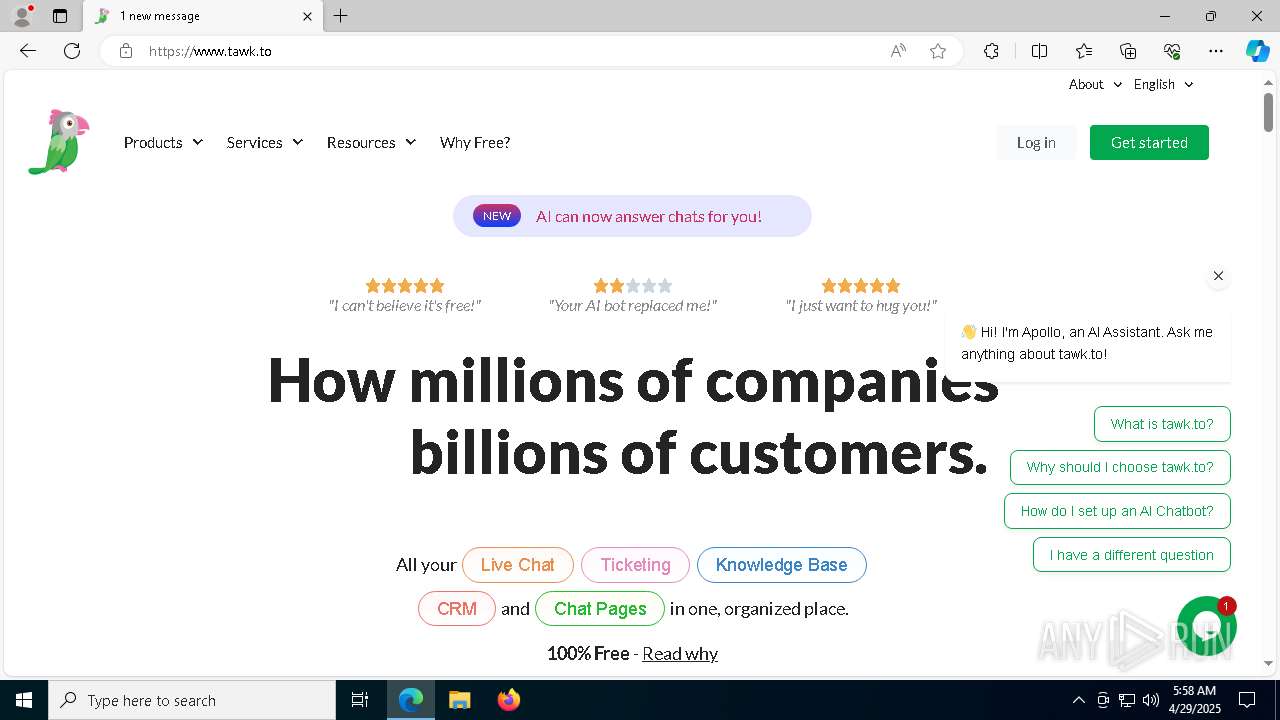Viewport: 1280px width, 720px height.
Task: Toggle split screen icon
Action: click(1039, 51)
